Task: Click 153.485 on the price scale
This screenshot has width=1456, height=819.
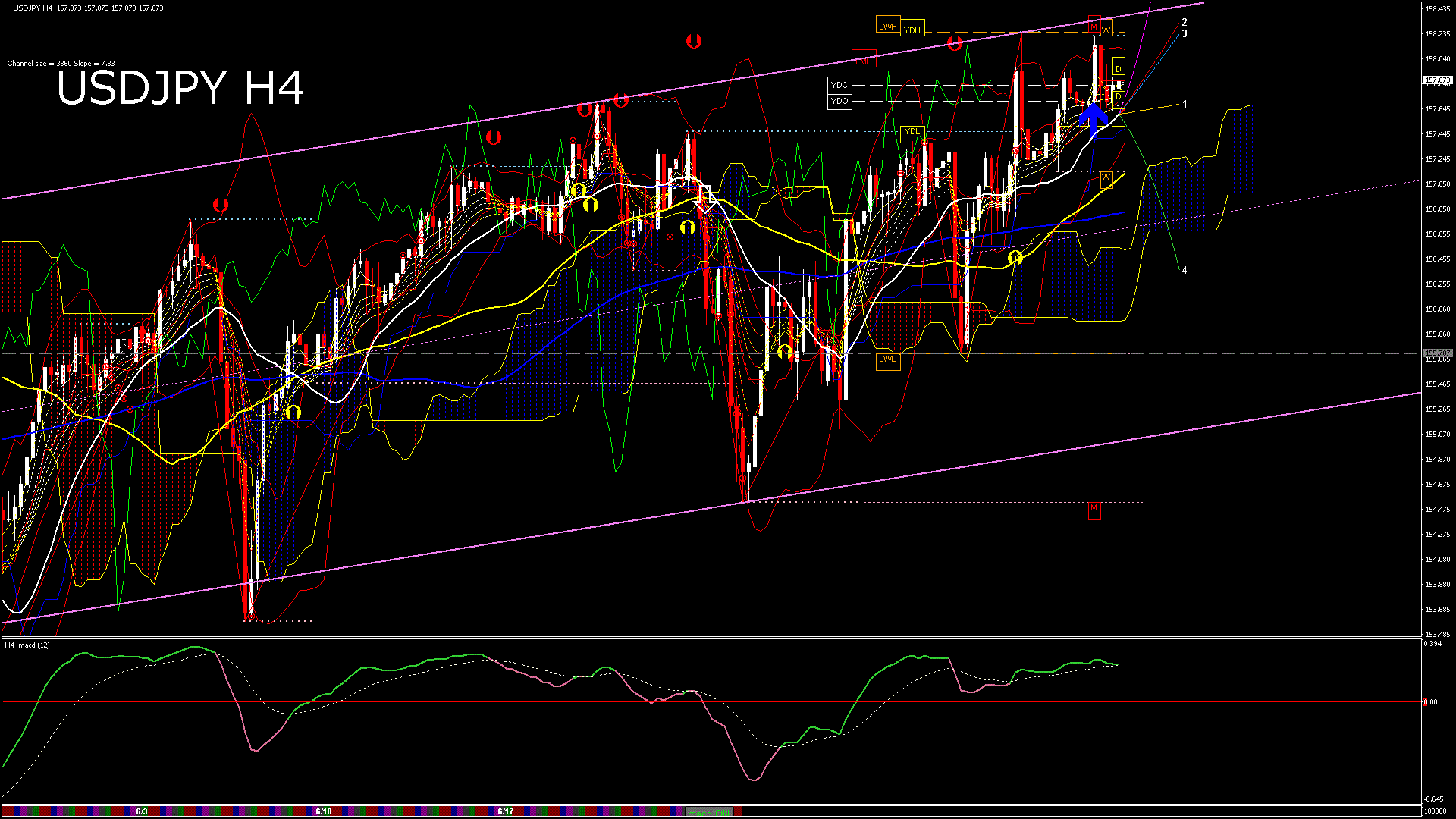Action: tap(1439, 635)
